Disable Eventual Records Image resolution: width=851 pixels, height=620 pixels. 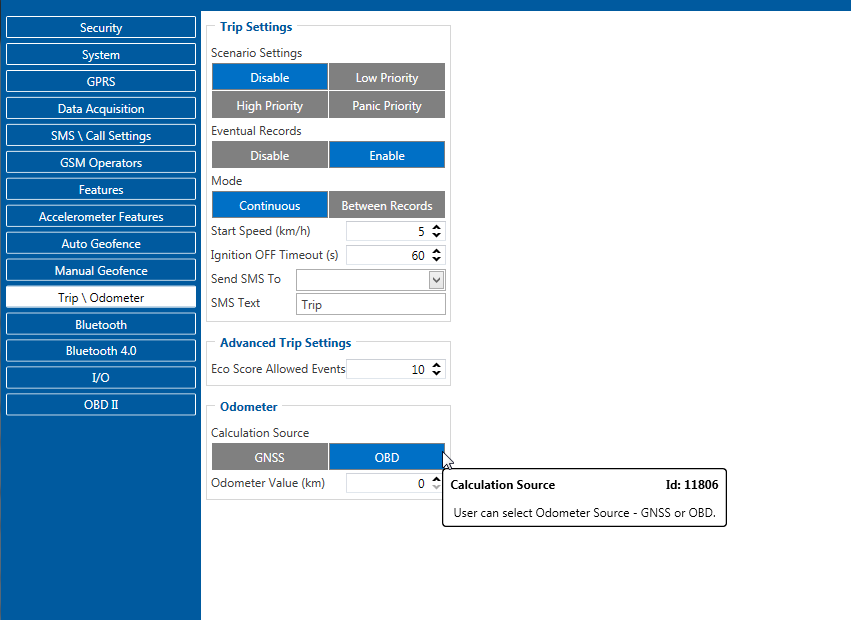269,156
